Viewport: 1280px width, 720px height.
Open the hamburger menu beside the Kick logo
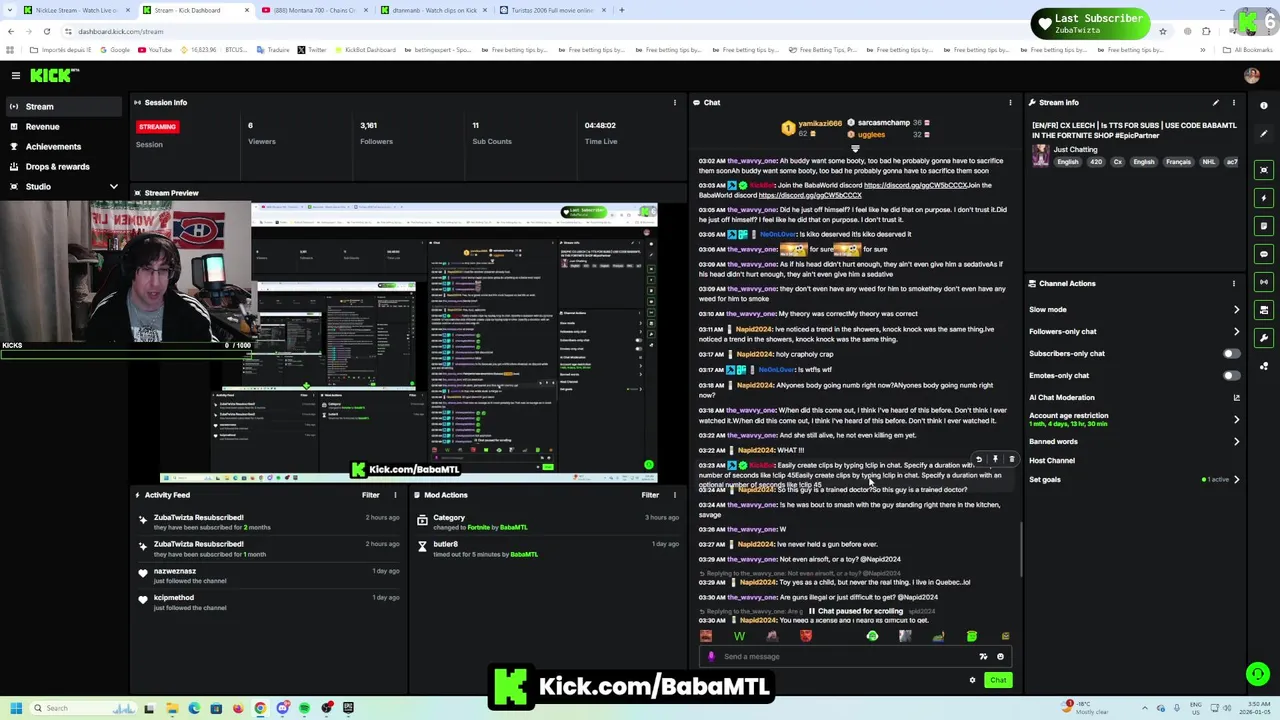[16, 75]
